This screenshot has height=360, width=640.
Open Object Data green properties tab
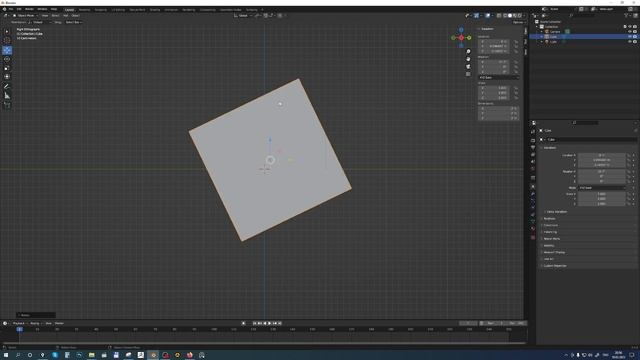tap(533, 222)
